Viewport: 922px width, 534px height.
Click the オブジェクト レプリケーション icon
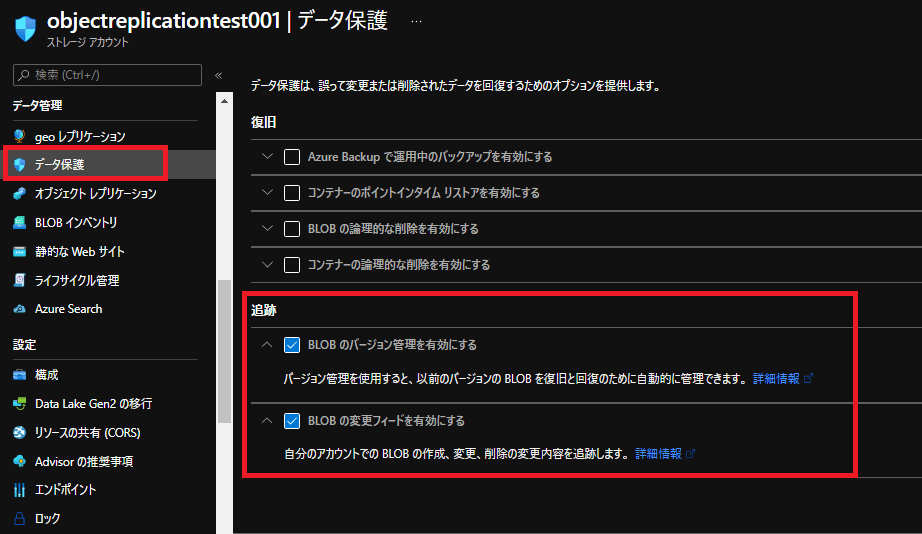(x=19, y=193)
